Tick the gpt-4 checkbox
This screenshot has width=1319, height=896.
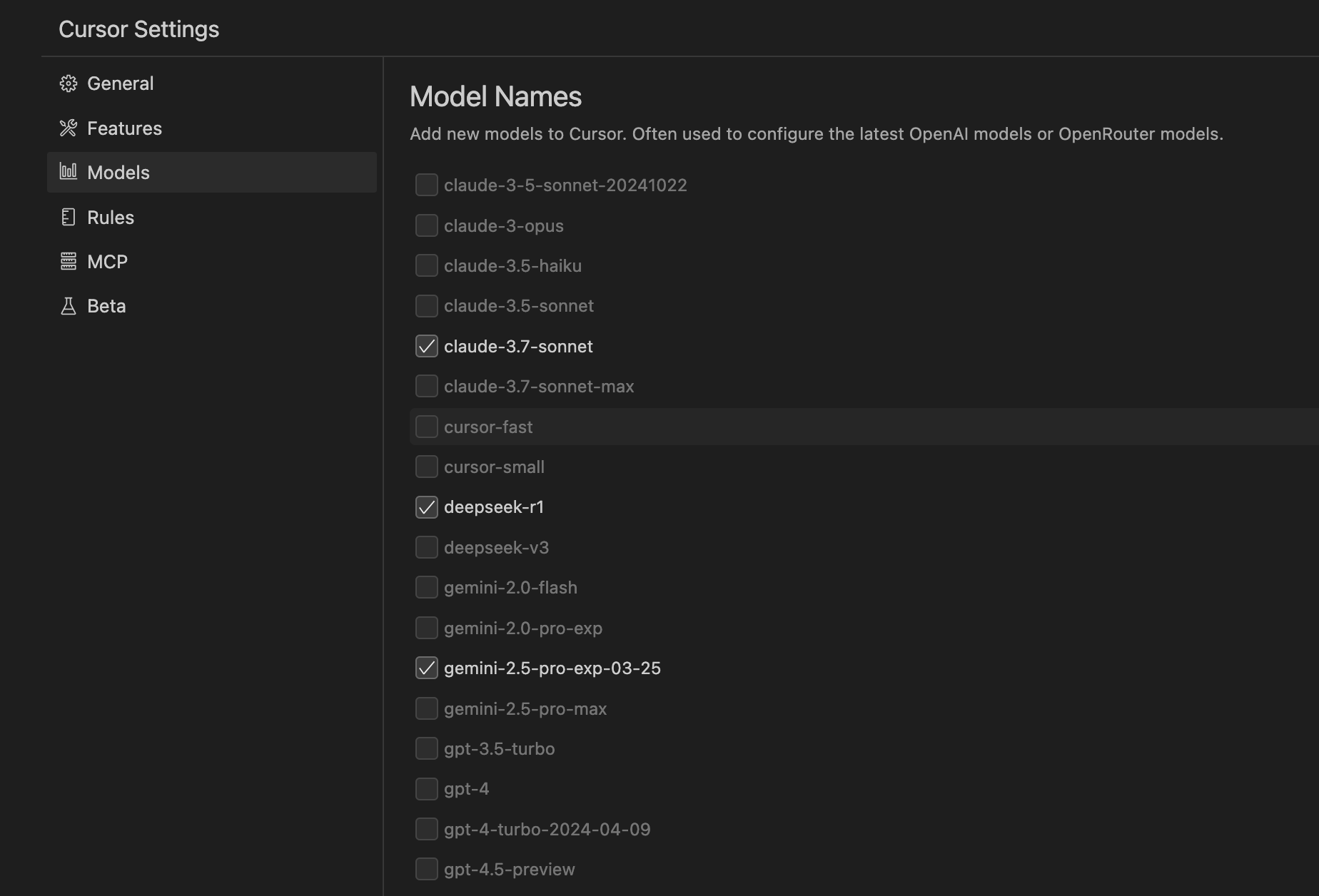[x=427, y=788]
